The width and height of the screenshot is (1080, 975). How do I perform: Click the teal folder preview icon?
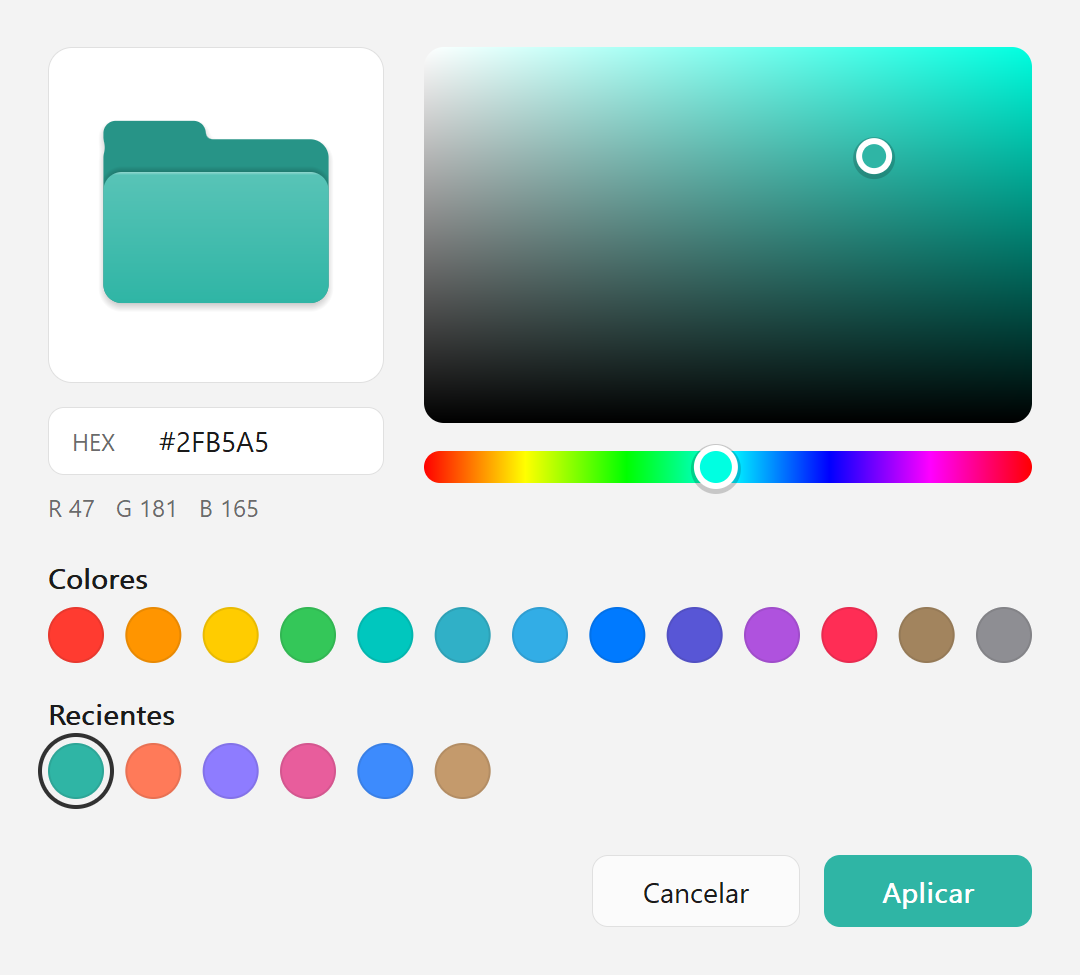[216, 212]
